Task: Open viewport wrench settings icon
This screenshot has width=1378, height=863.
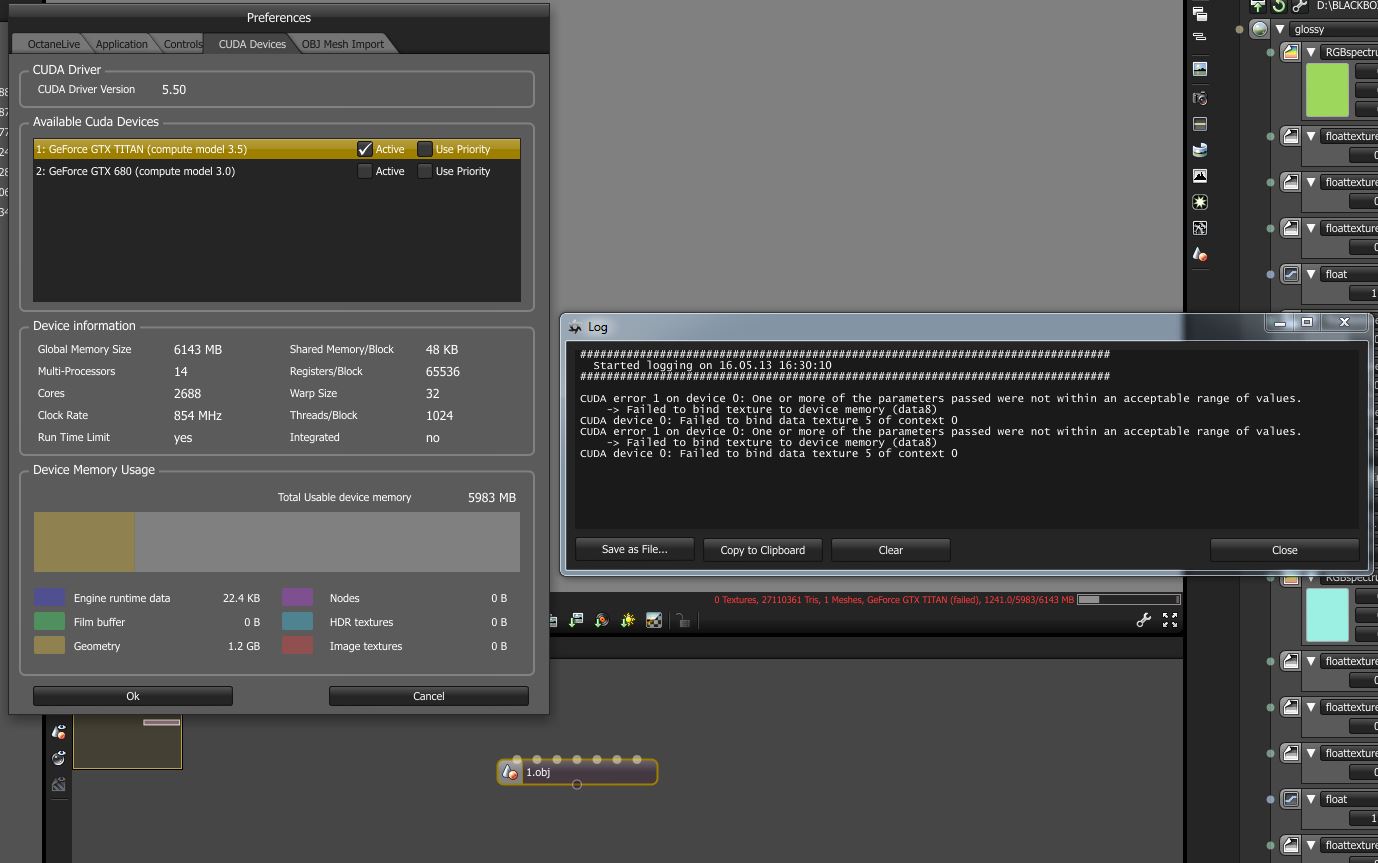Action: pos(1144,621)
